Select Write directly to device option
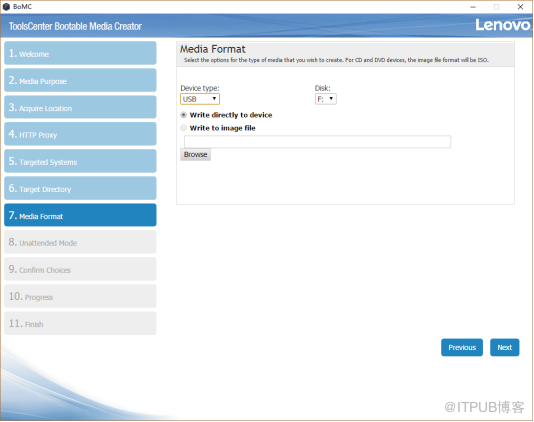This screenshot has height=422, width=534. [184, 115]
